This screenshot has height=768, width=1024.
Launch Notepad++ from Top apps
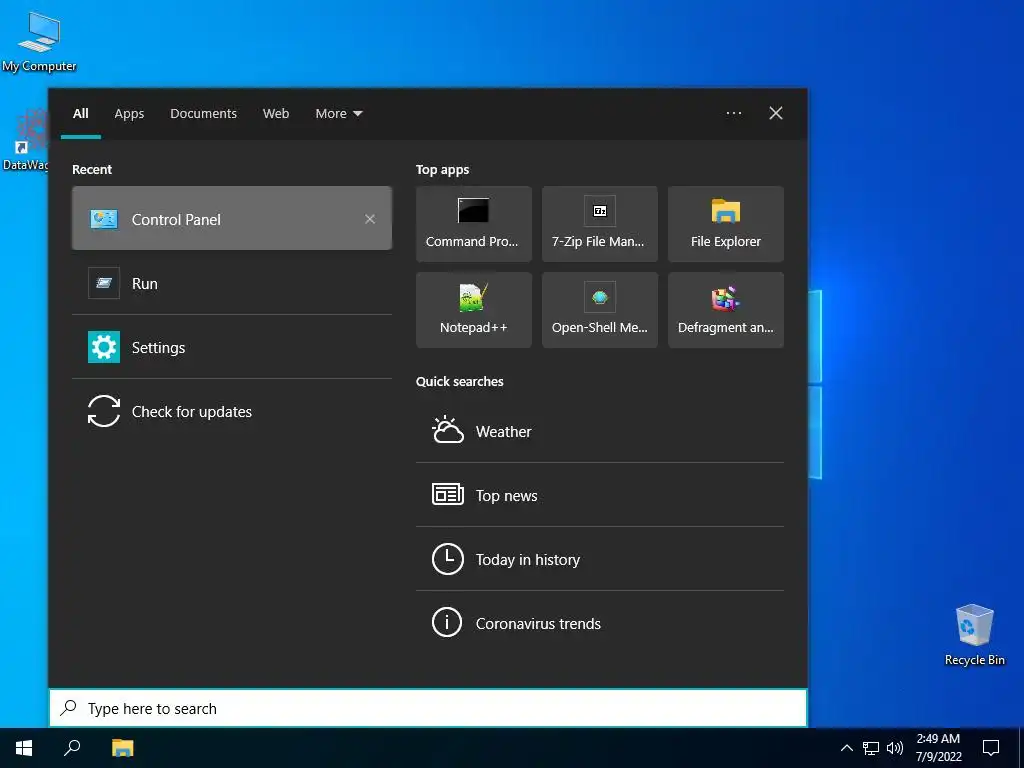click(473, 310)
